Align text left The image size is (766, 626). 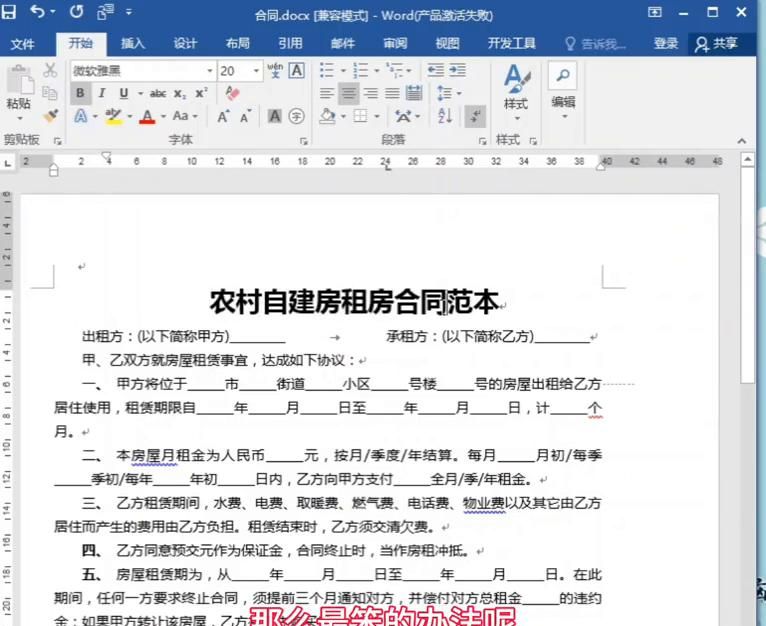(326, 93)
